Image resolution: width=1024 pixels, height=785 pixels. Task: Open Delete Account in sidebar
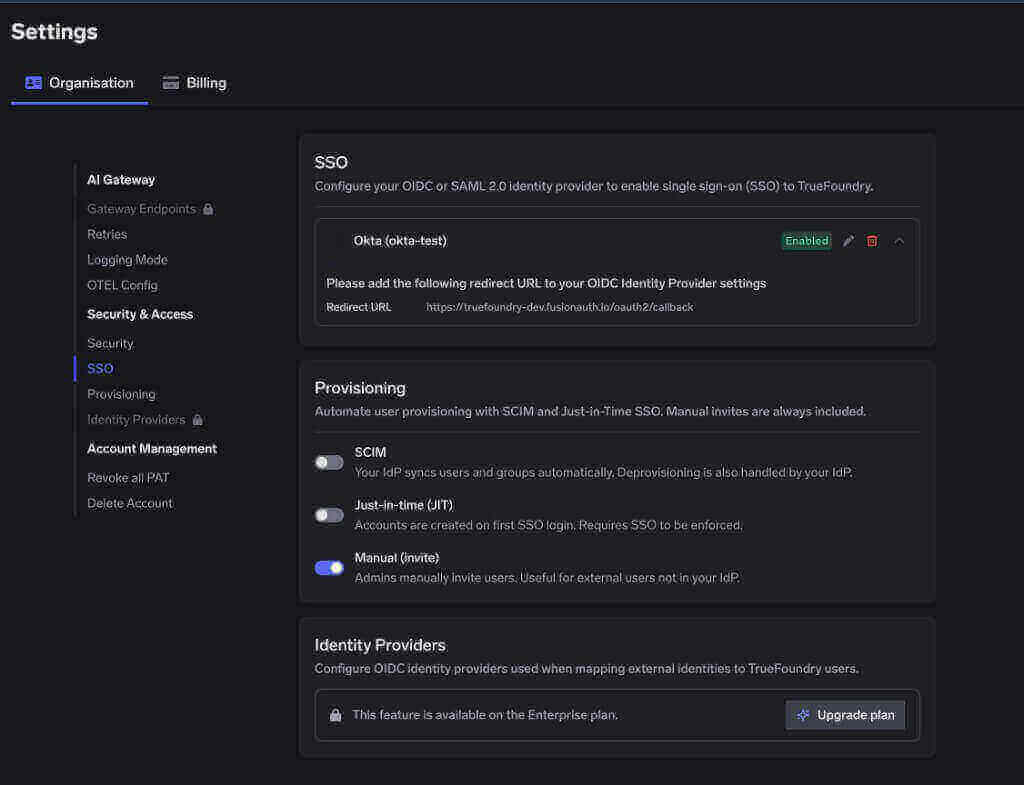point(130,503)
